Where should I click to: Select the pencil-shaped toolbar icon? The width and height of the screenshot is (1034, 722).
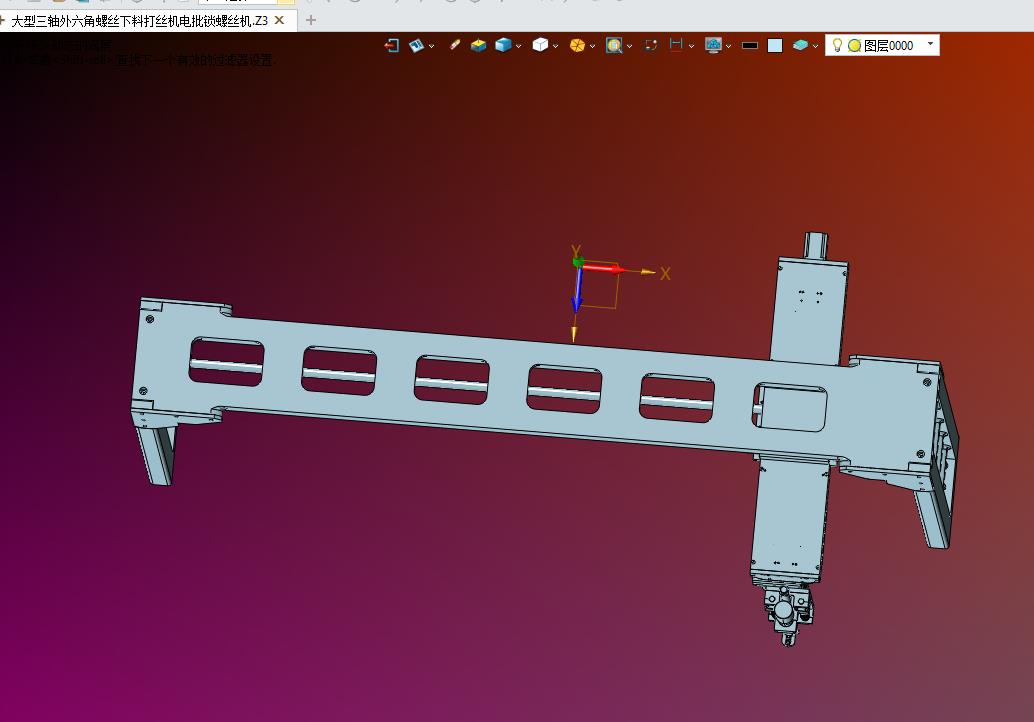click(x=454, y=45)
